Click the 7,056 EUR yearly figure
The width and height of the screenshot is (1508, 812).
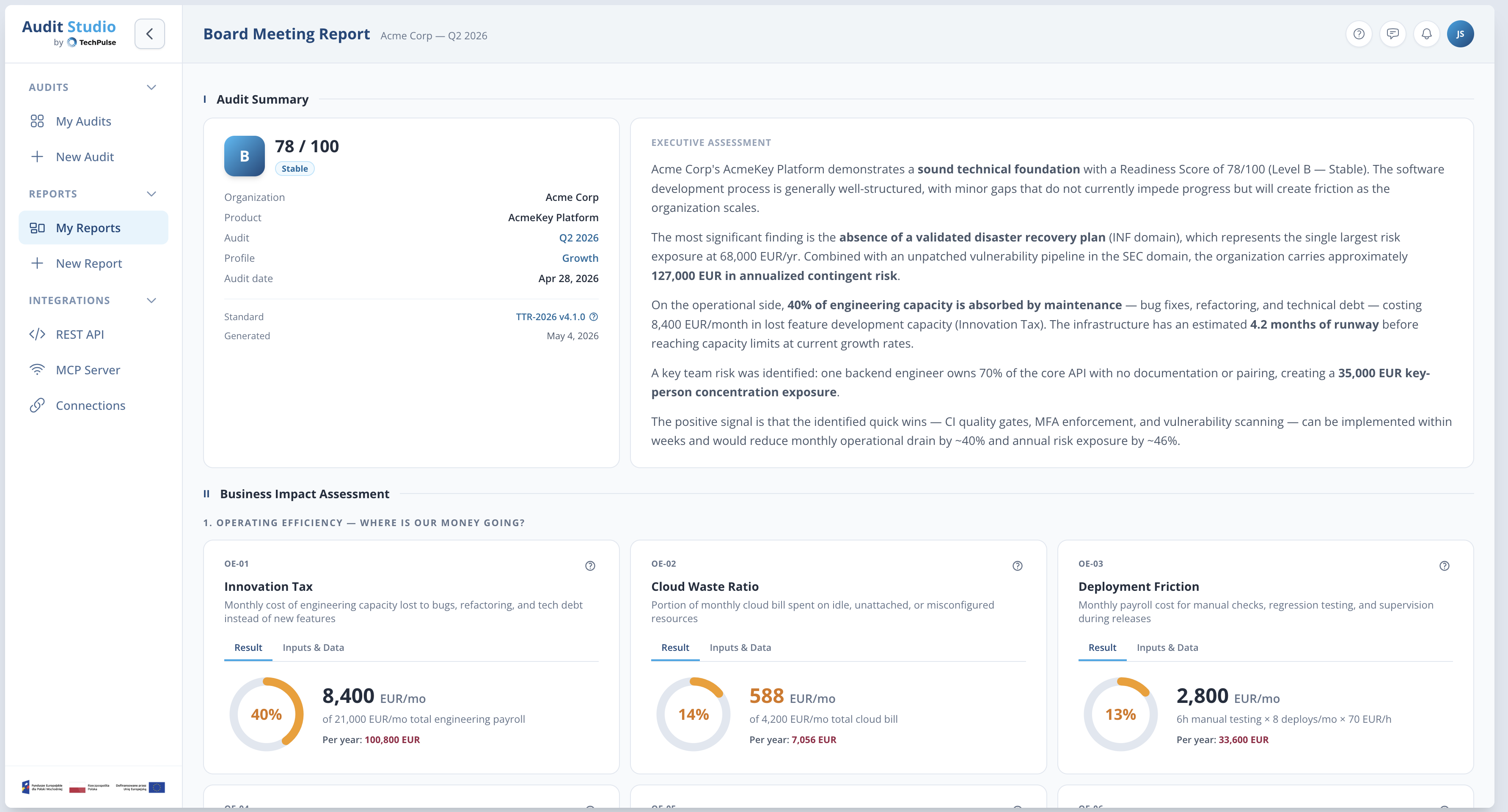tap(814, 739)
